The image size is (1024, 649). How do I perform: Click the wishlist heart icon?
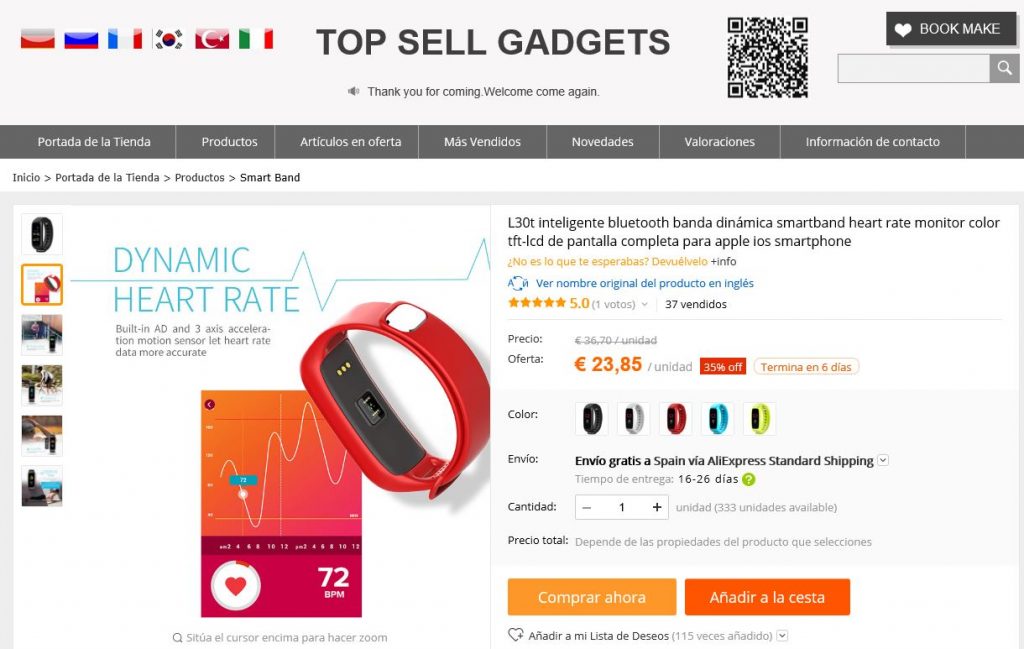[x=515, y=635]
